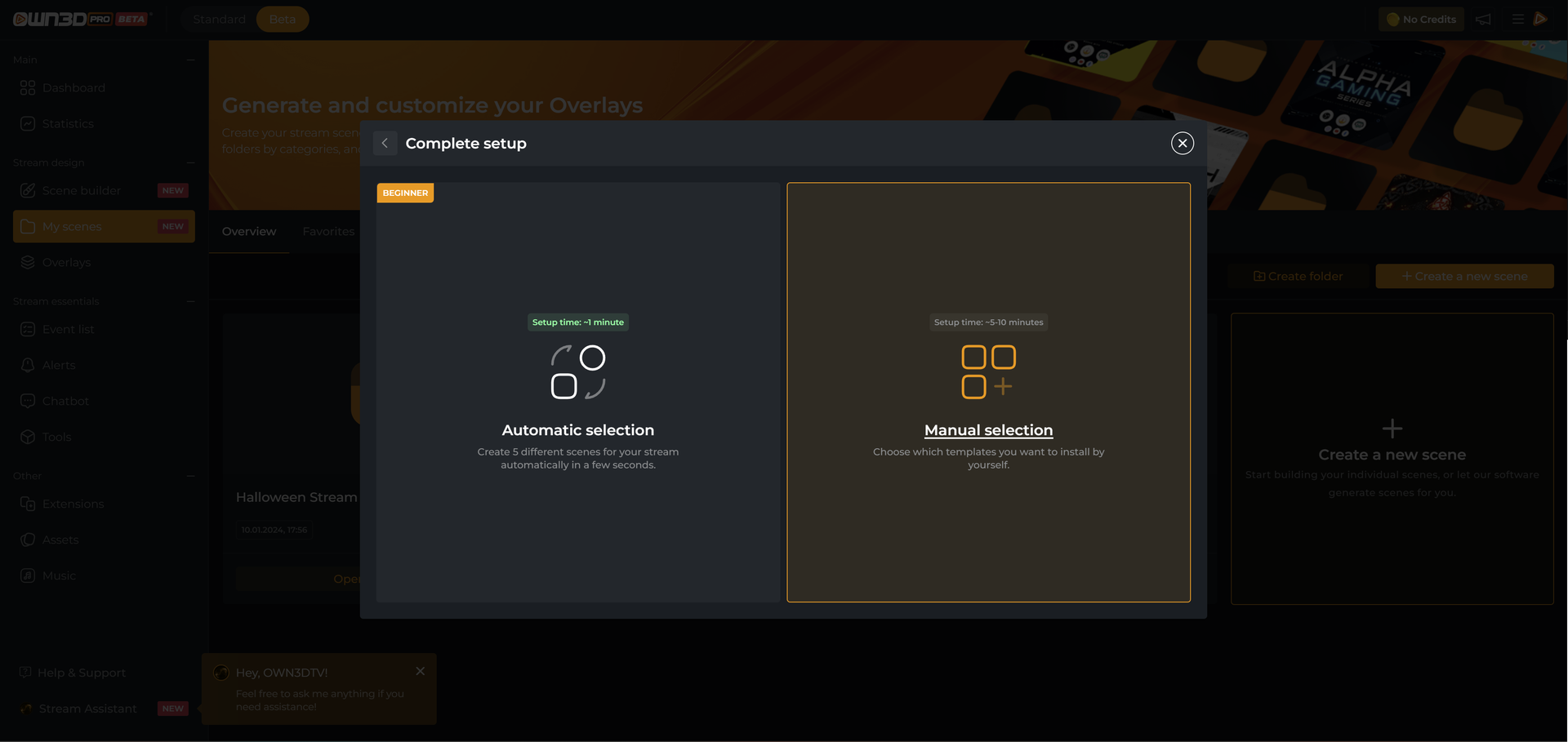Collapse the Main sidebar section
The width and height of the screenshot is (1568, 742).
190,60
